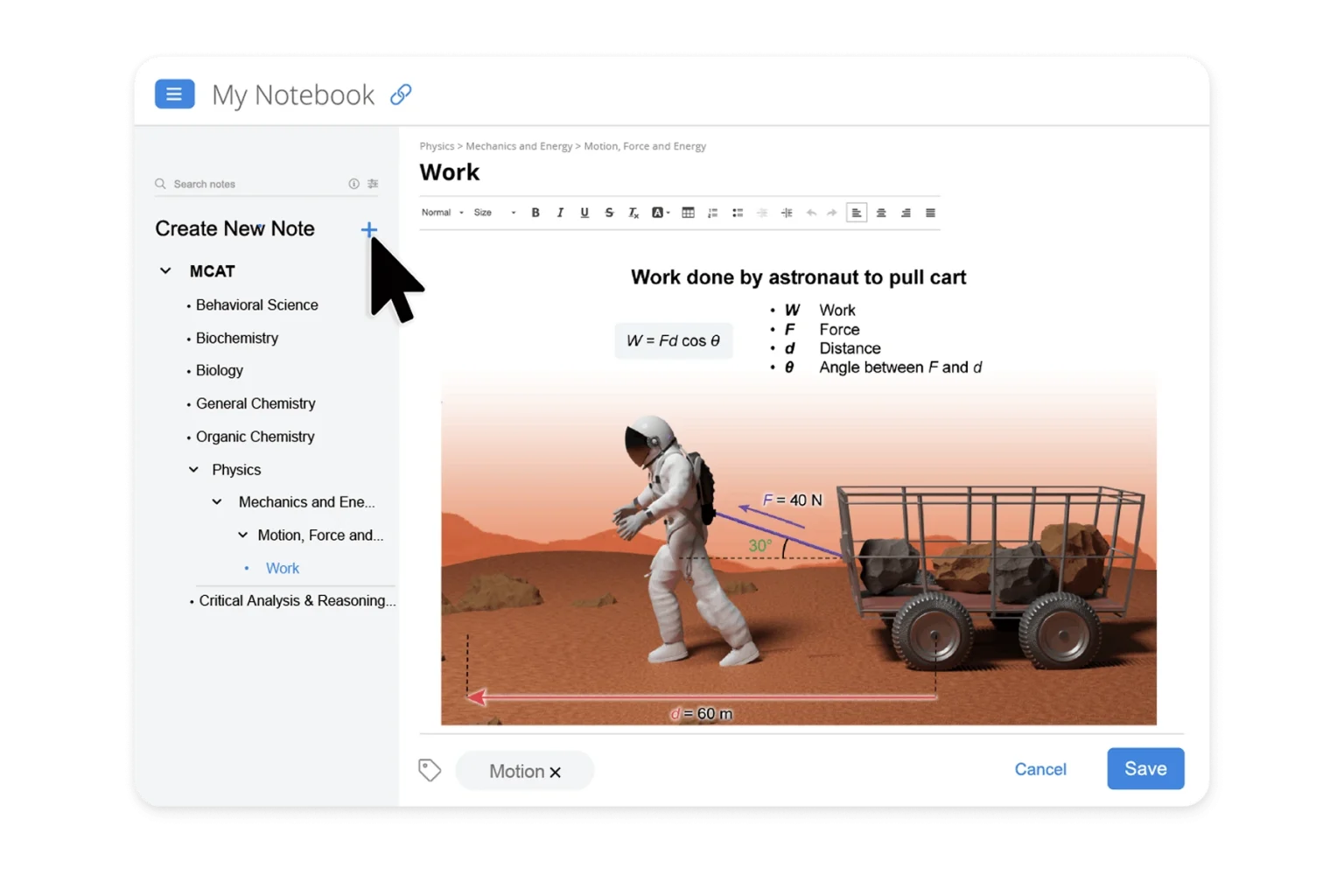Click the underline icon
Screen dimensions: 1344x896
(584, 212)
